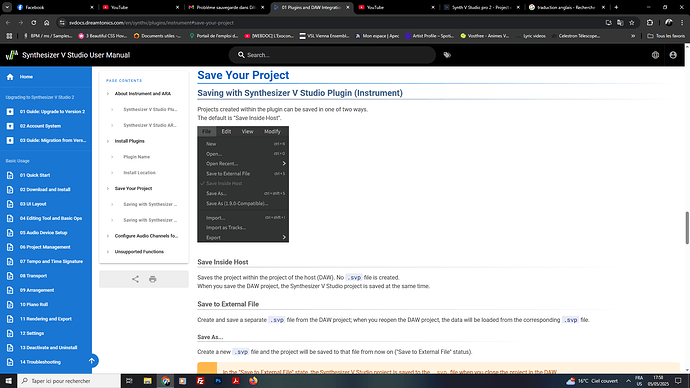Open the tags icon next to search

pos(447,55)
